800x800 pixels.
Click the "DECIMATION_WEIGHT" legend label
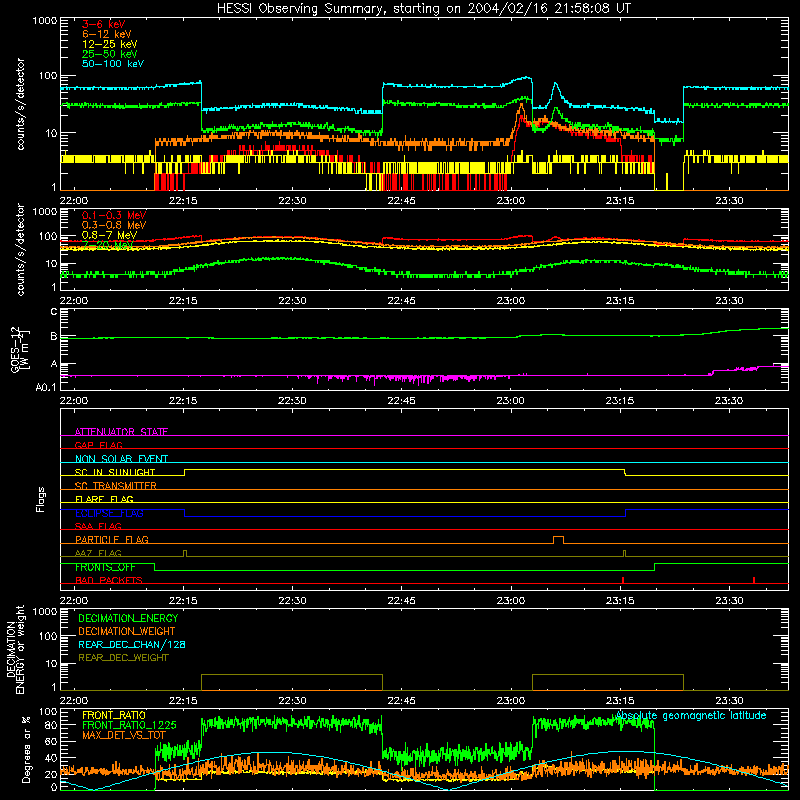click(x=127, y=631)
